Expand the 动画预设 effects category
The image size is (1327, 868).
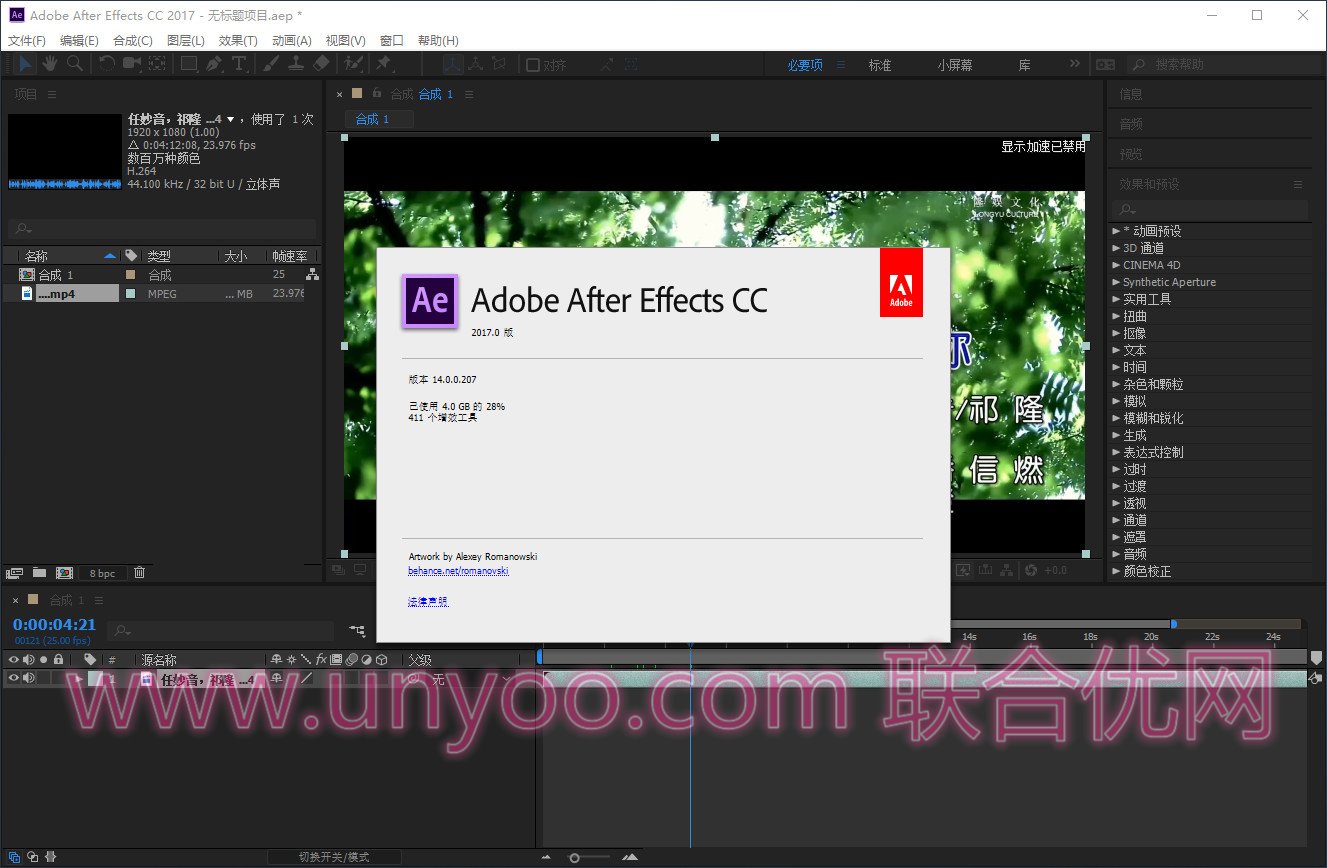[1116, 231]
